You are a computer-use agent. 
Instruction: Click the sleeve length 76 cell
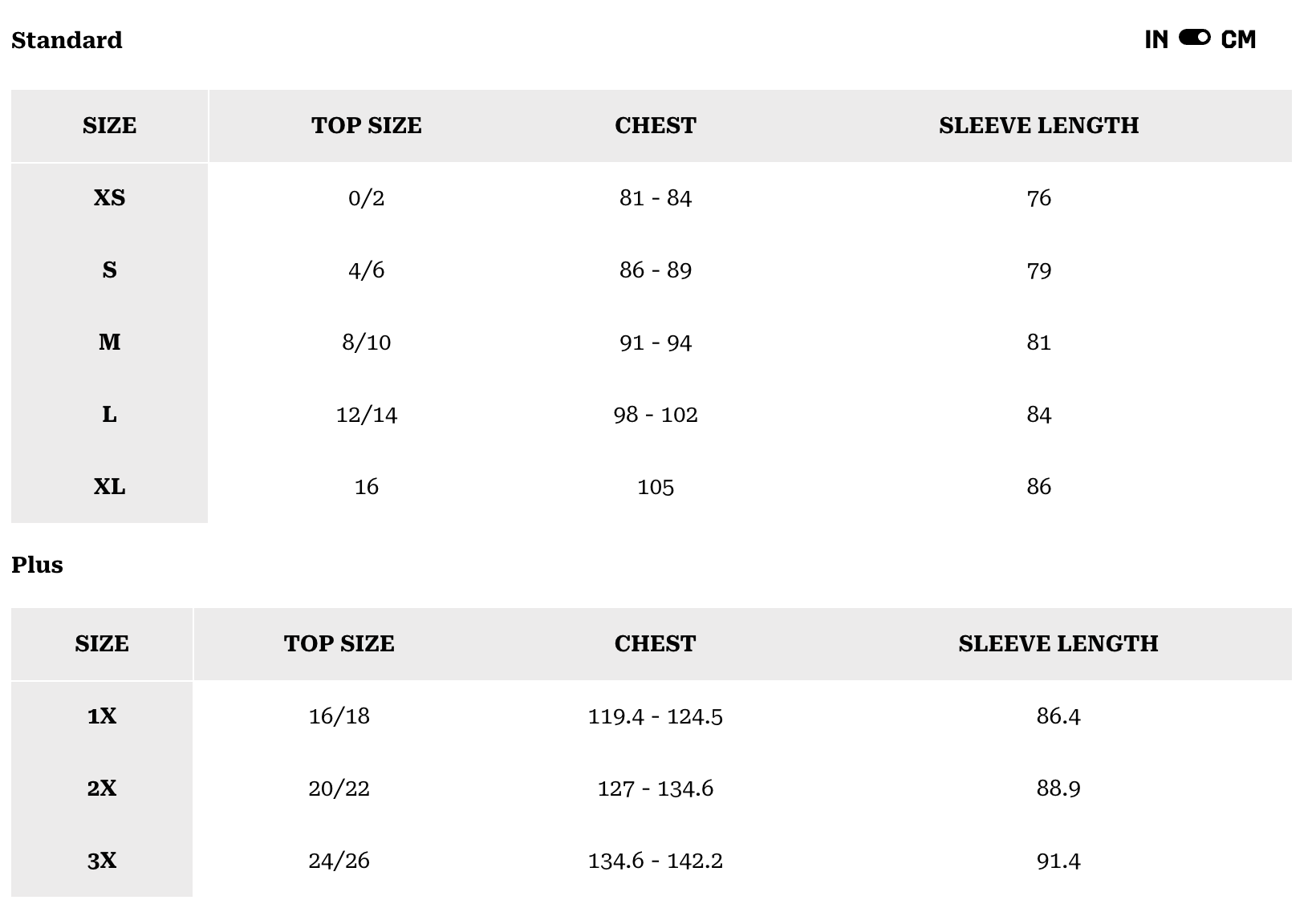1038,198
